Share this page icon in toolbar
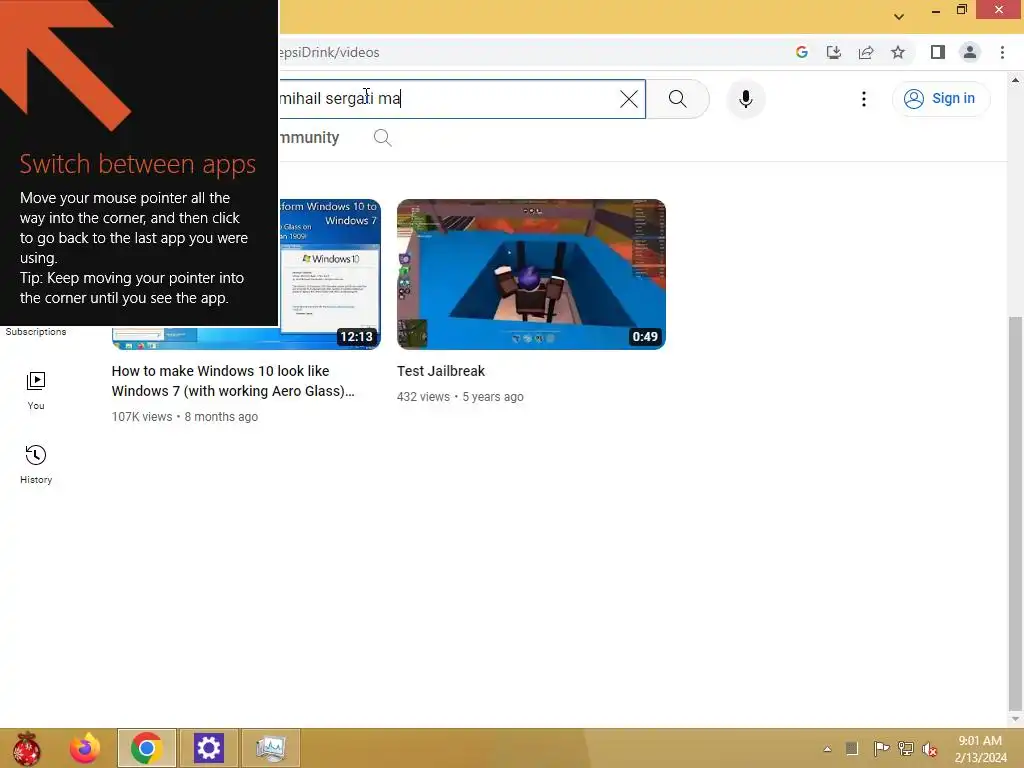 coord(866,52)
